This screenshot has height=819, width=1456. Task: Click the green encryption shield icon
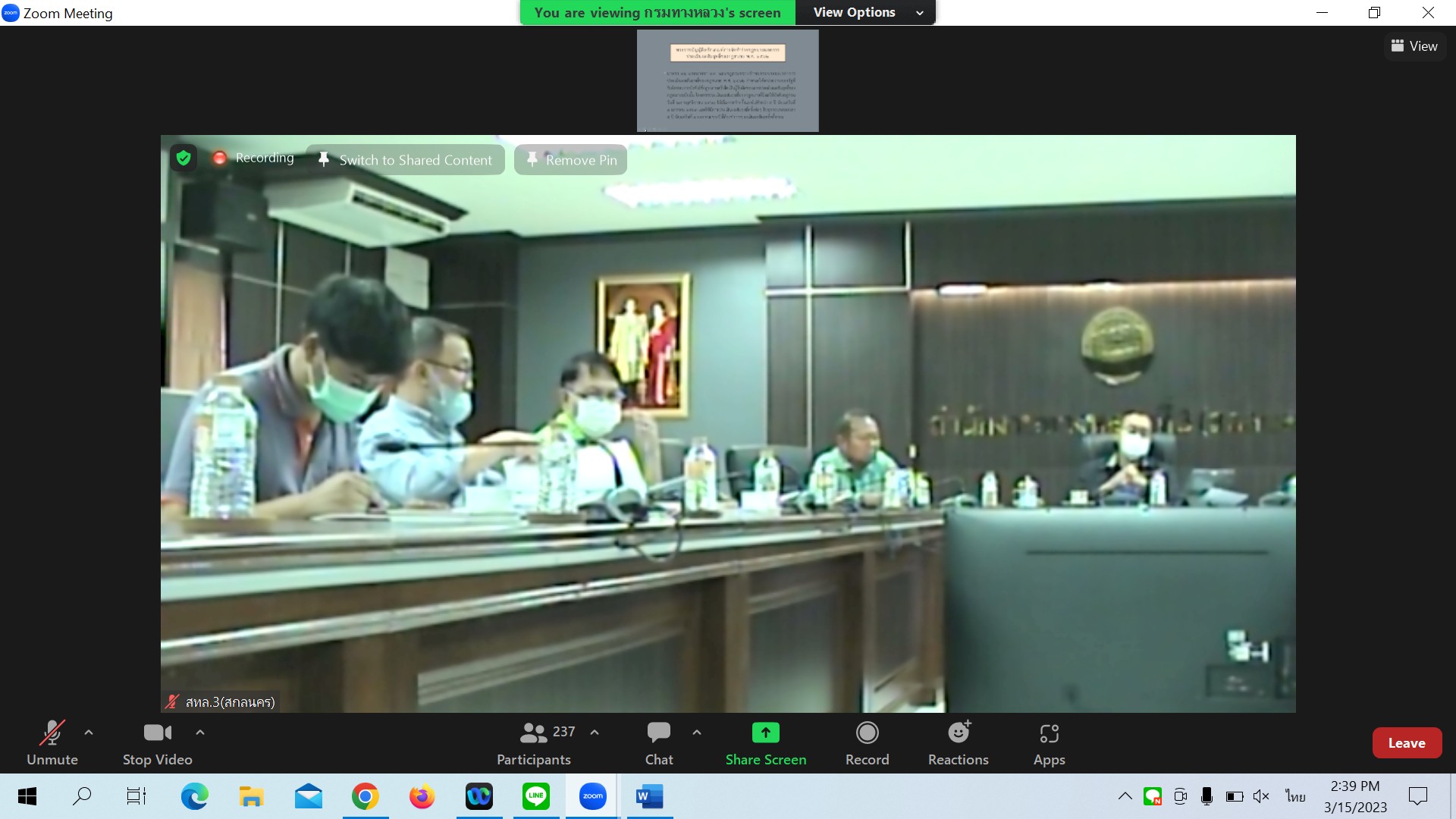[184, 158]
